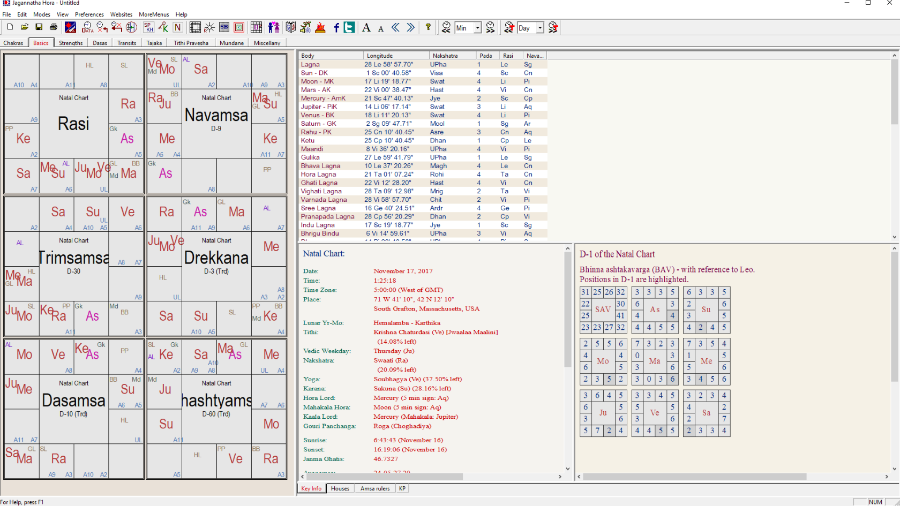Click the Save chart icon
900x506 pixels.
(x=37, y=27)
